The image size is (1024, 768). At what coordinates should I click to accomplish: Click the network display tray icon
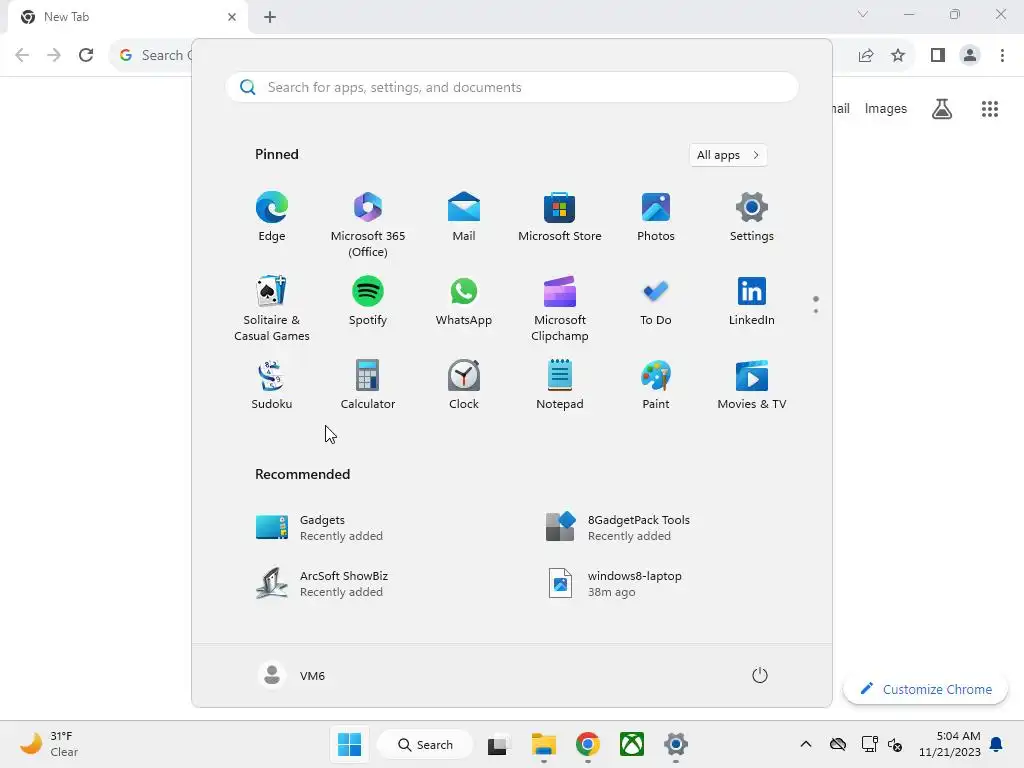click(869, 744)
